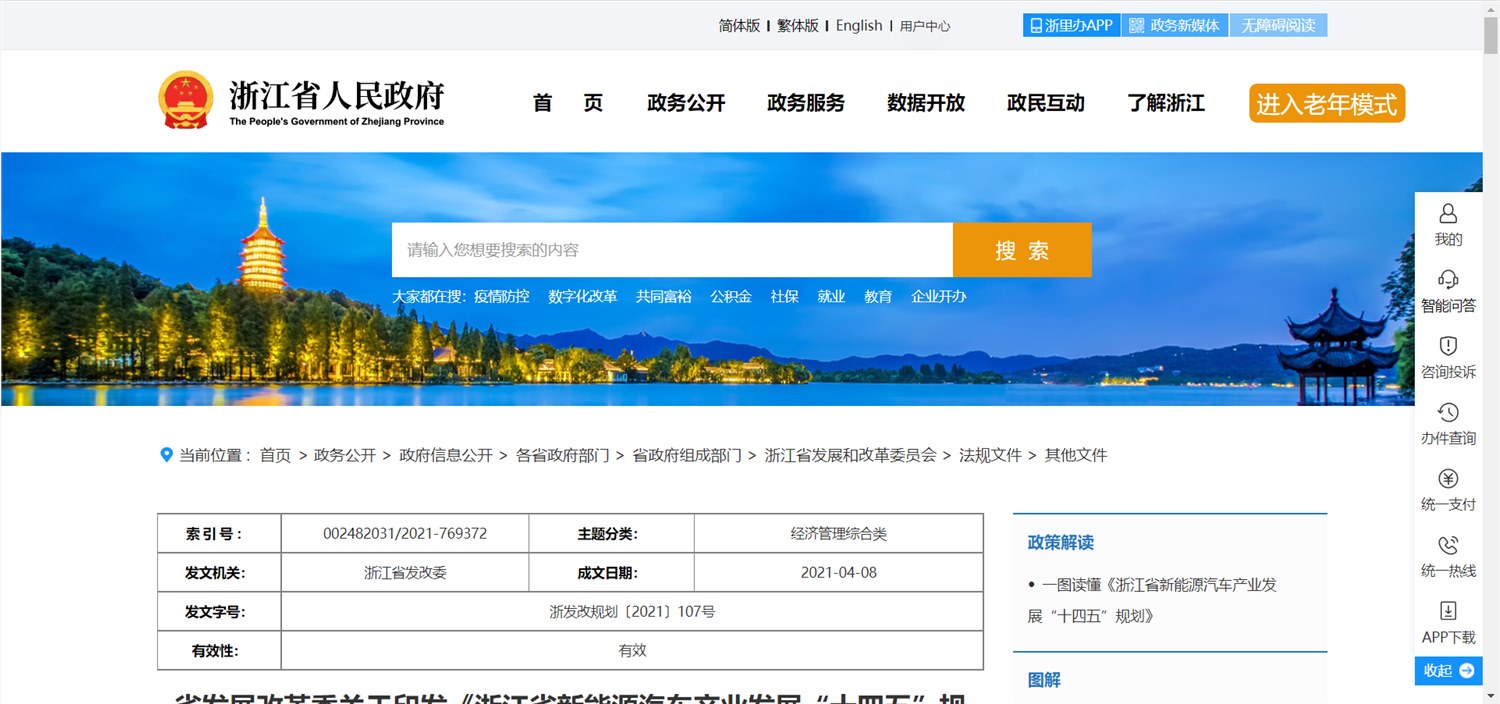Click the 政务新媒体 QR code icon
This screenshot has width=1500, height=704.
point(1135,24)
